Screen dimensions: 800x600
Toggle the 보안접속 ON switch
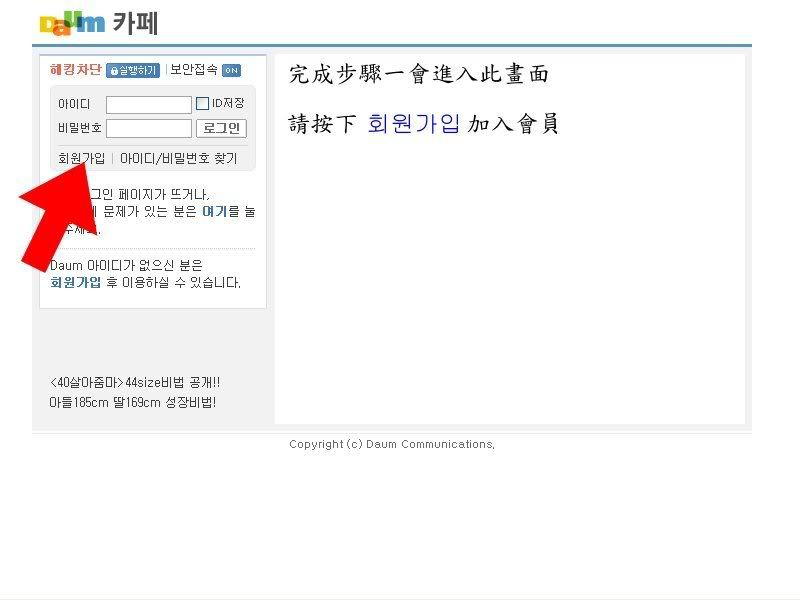click(x=231, y=71)
